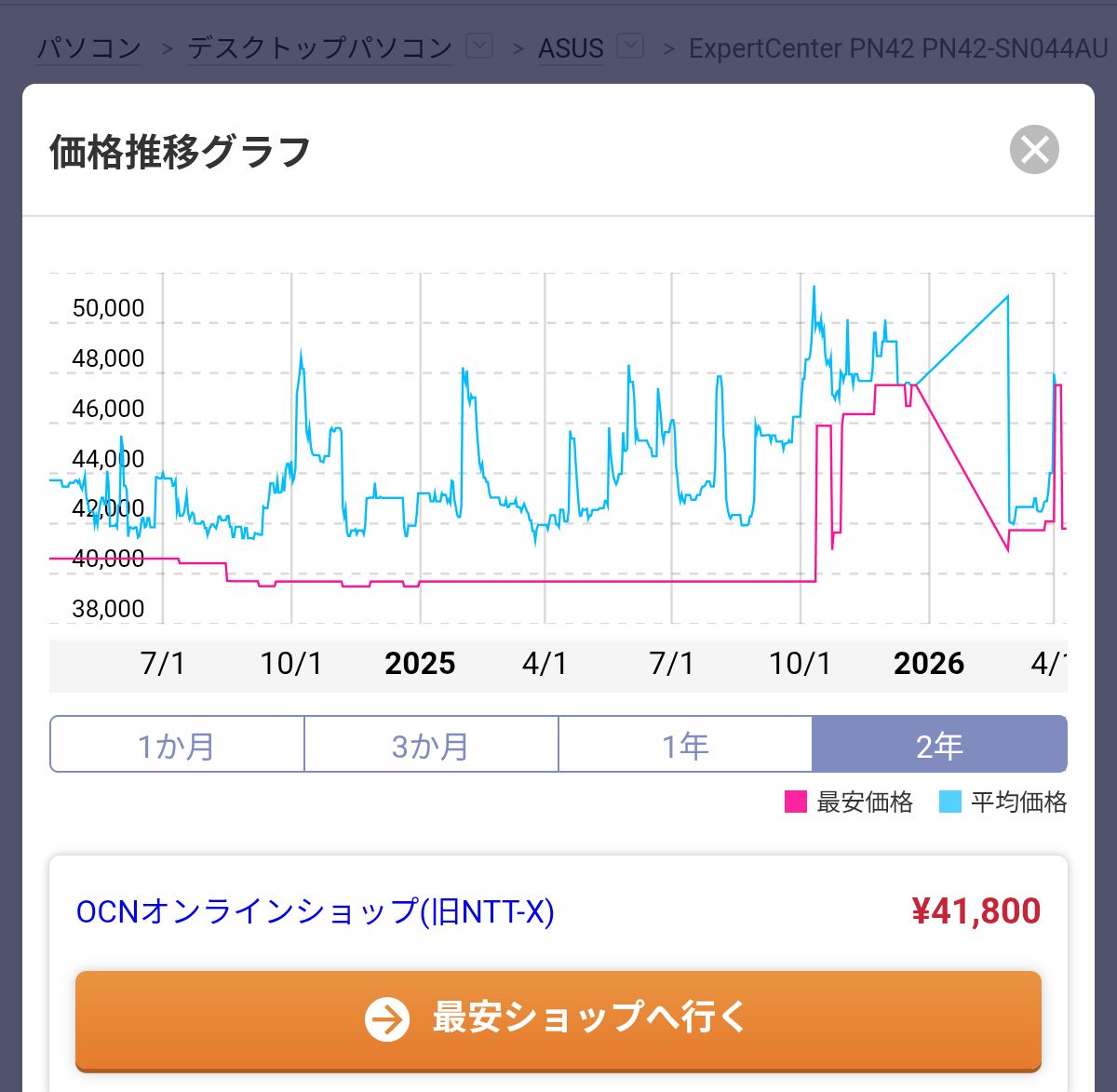Image resolution: width=1117 pixels, height=1092 pixels.
Task: Select the 1か月 period tab
Action: (177, 745)
